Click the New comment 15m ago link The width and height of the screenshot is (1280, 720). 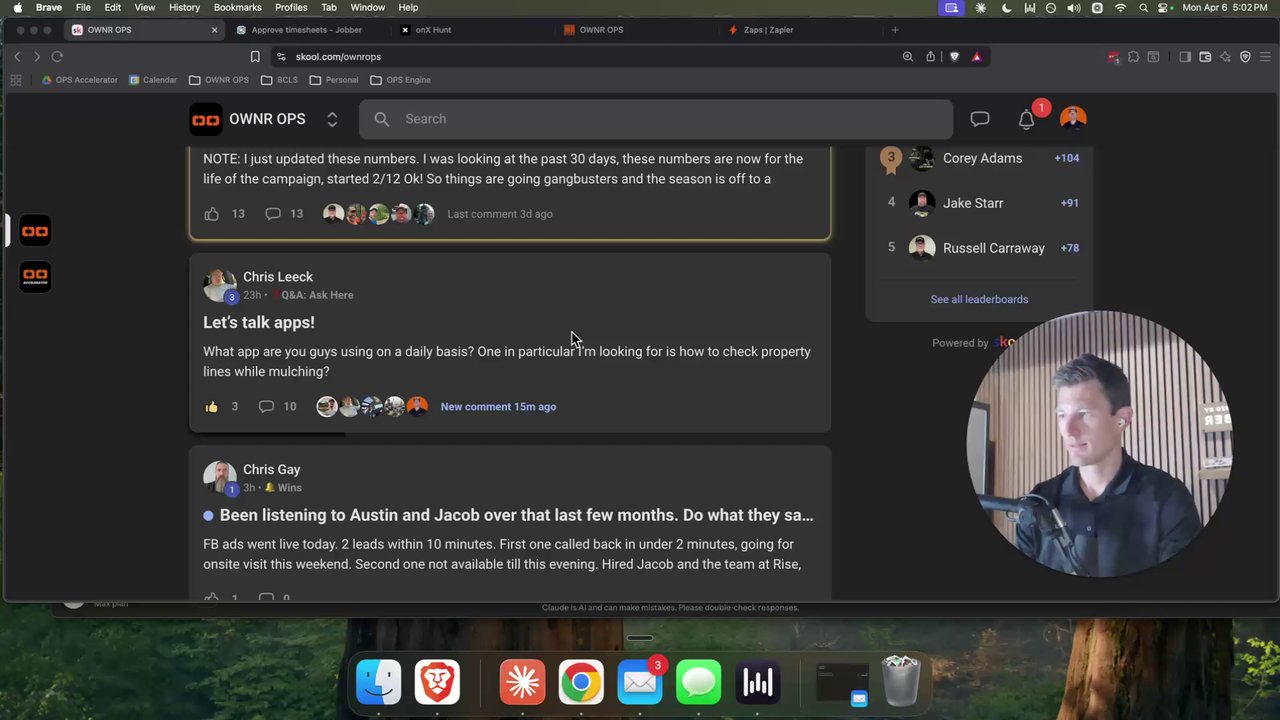point(498,406)
